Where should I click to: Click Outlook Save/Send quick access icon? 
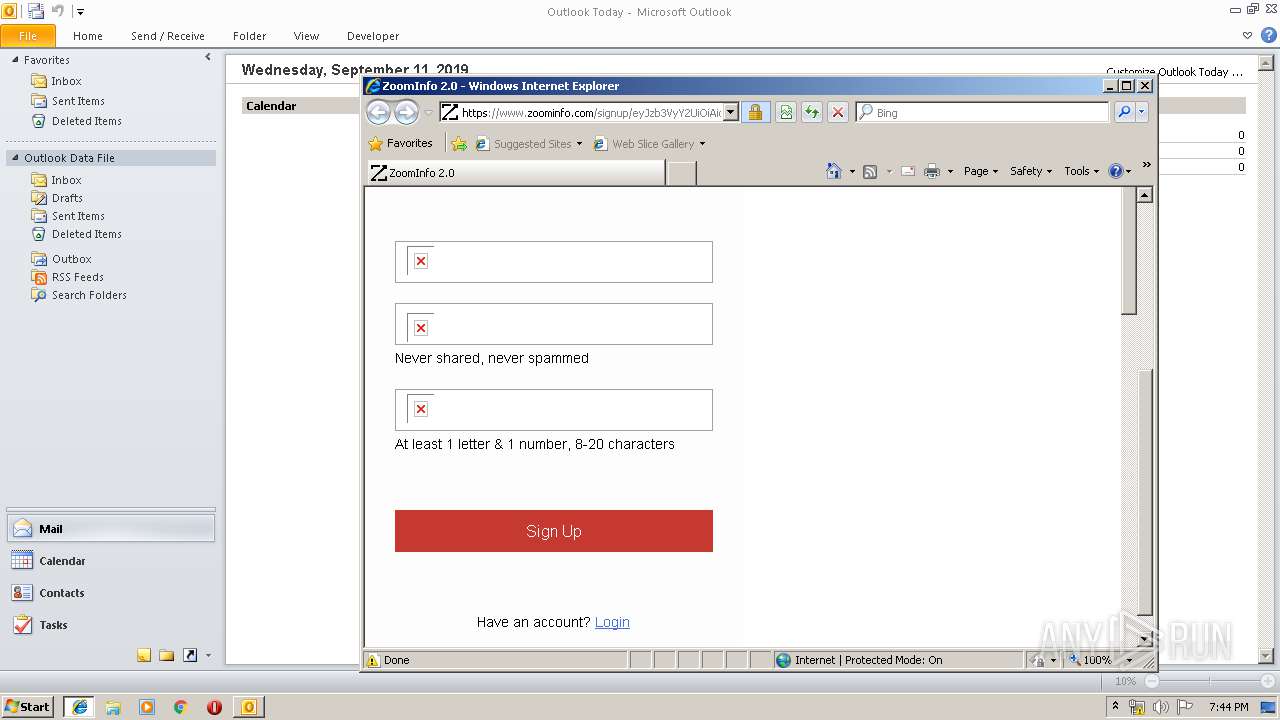coord(36,11)
